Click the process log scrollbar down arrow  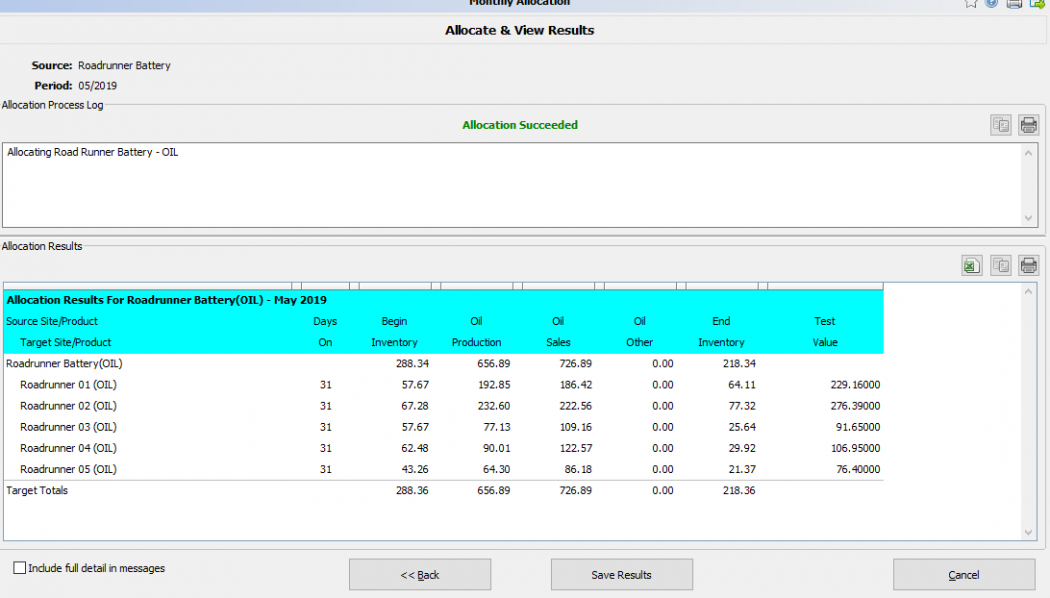pos(1029,218)
